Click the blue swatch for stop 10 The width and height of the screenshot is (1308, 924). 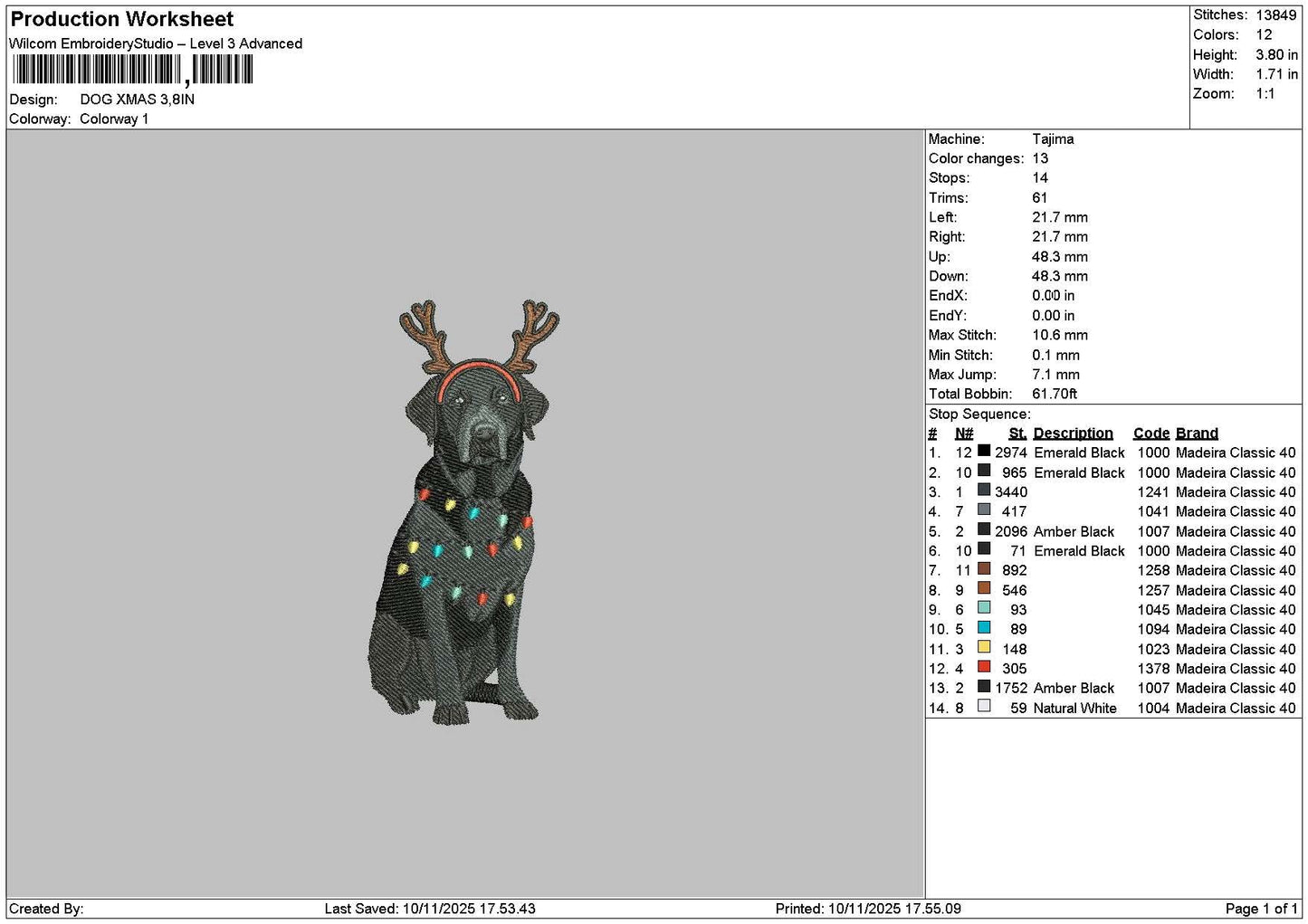point(984,627)
